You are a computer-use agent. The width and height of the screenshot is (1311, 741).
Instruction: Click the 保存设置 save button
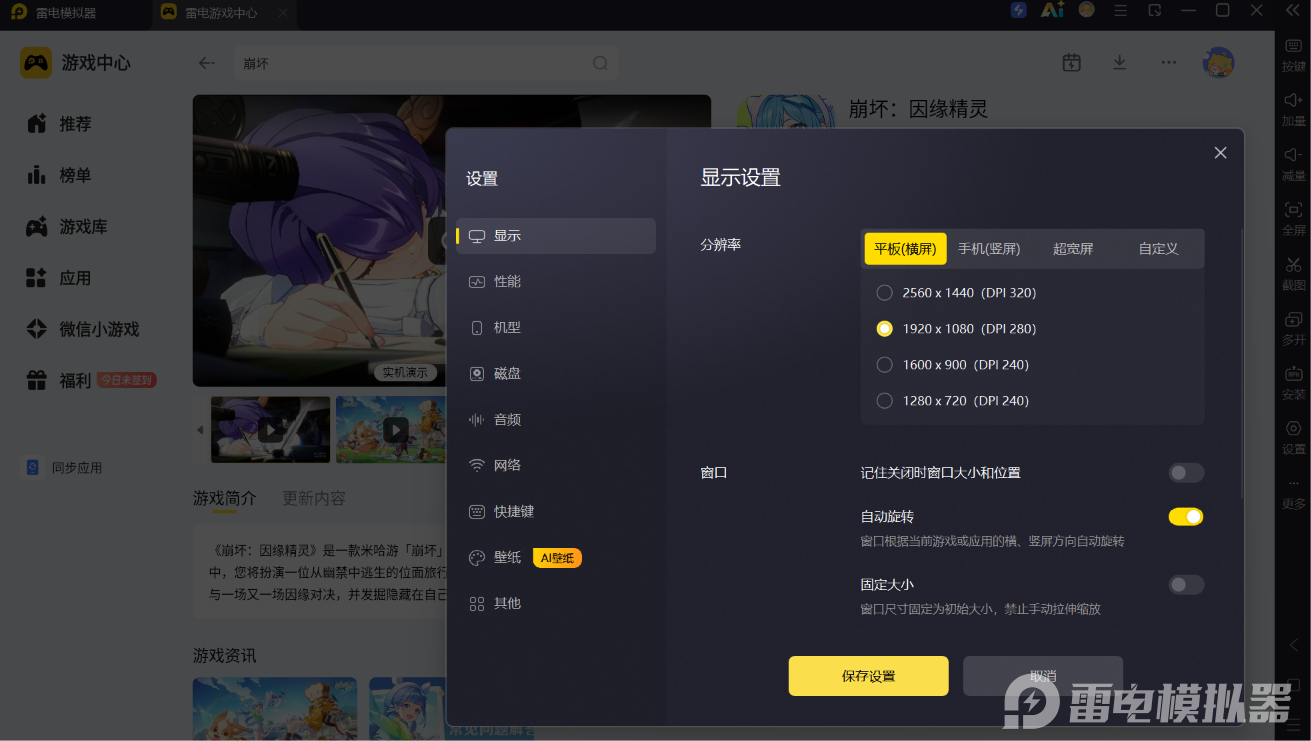click(868, 676)
